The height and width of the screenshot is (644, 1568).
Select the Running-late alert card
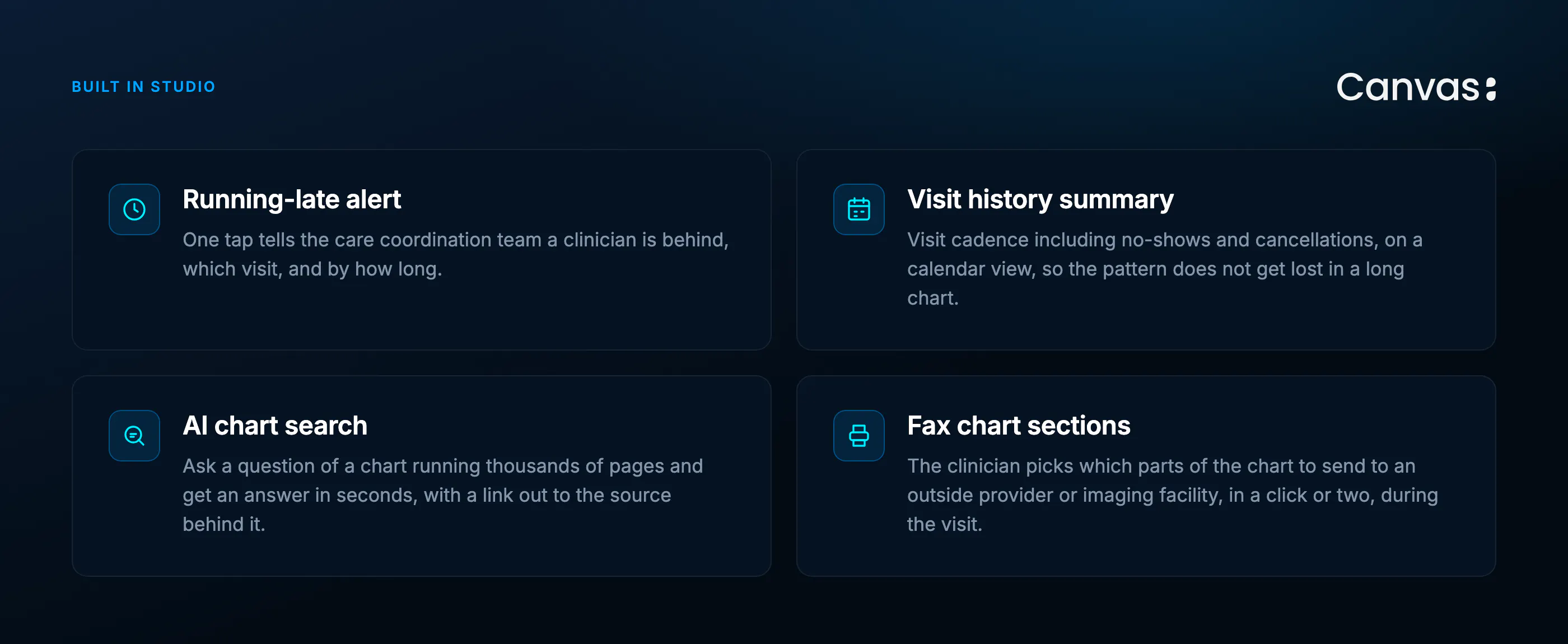pyautogui.click(x=421, y=250)
